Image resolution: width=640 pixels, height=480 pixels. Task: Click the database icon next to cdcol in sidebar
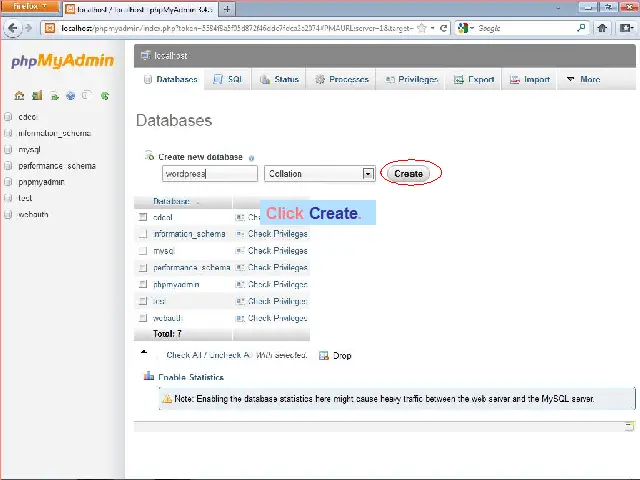pyautogui.click(x=8, y=117)
